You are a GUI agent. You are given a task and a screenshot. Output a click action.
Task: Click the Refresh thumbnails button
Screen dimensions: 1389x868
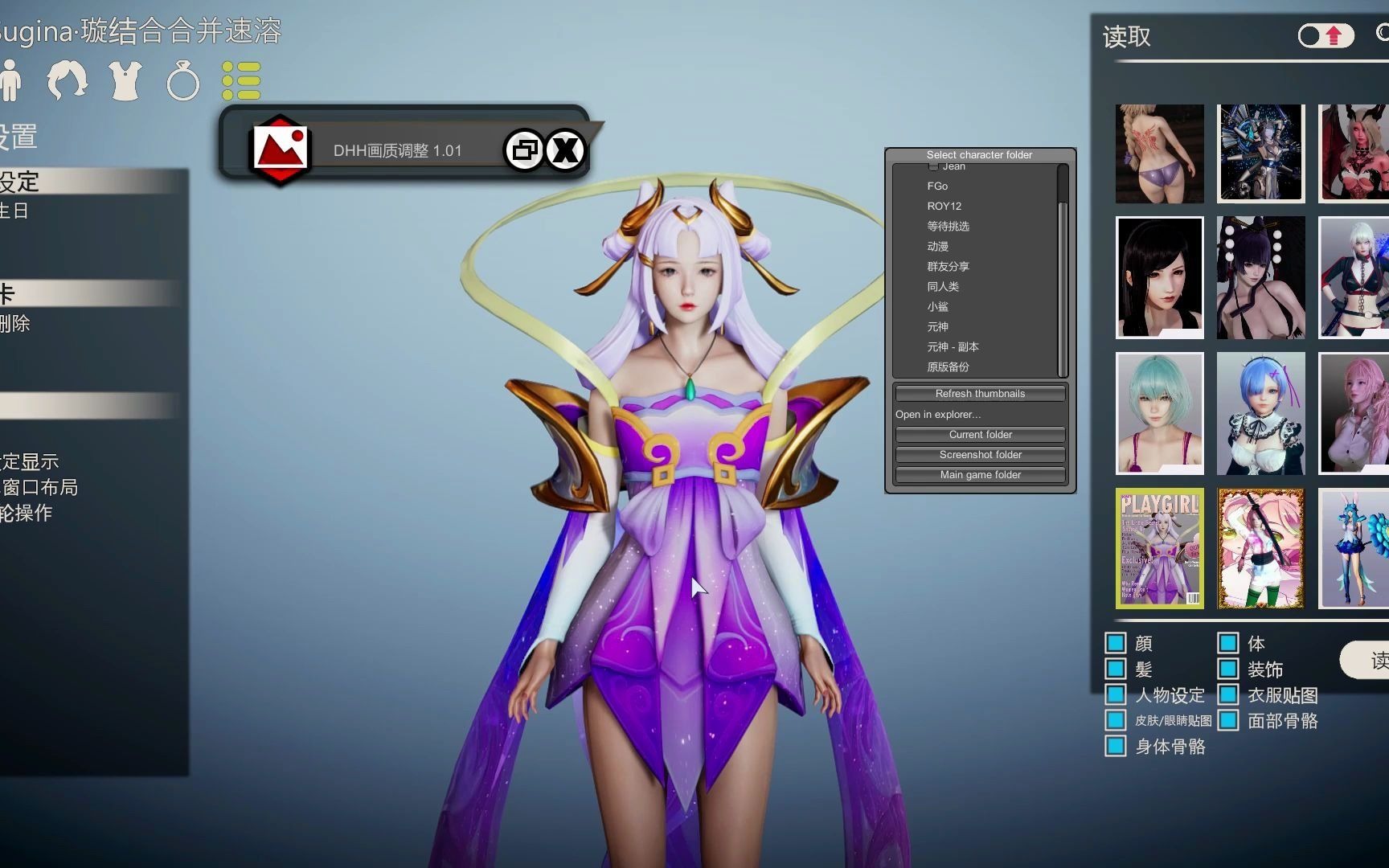[980, 393]
